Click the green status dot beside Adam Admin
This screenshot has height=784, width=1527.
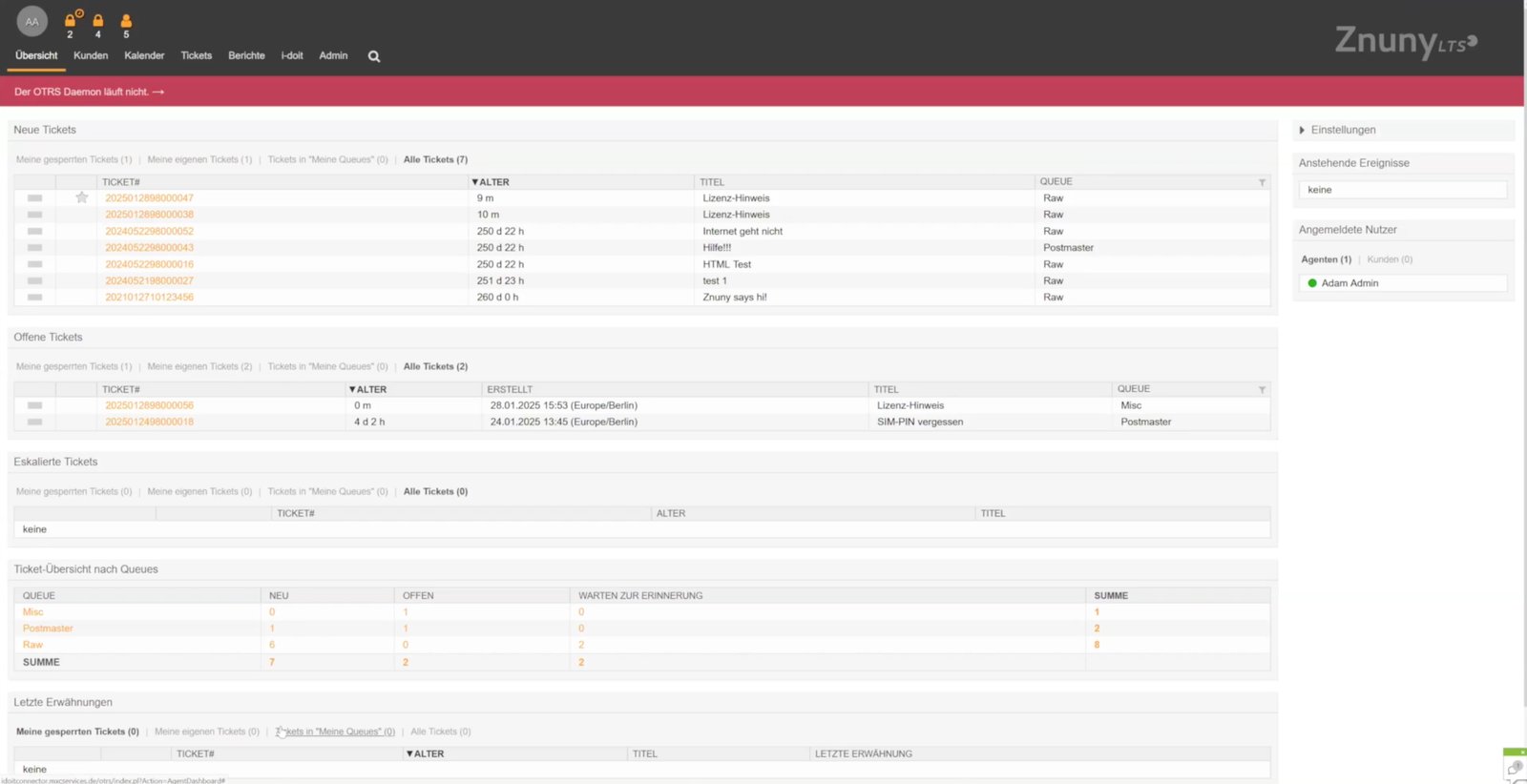[1312, 283]
